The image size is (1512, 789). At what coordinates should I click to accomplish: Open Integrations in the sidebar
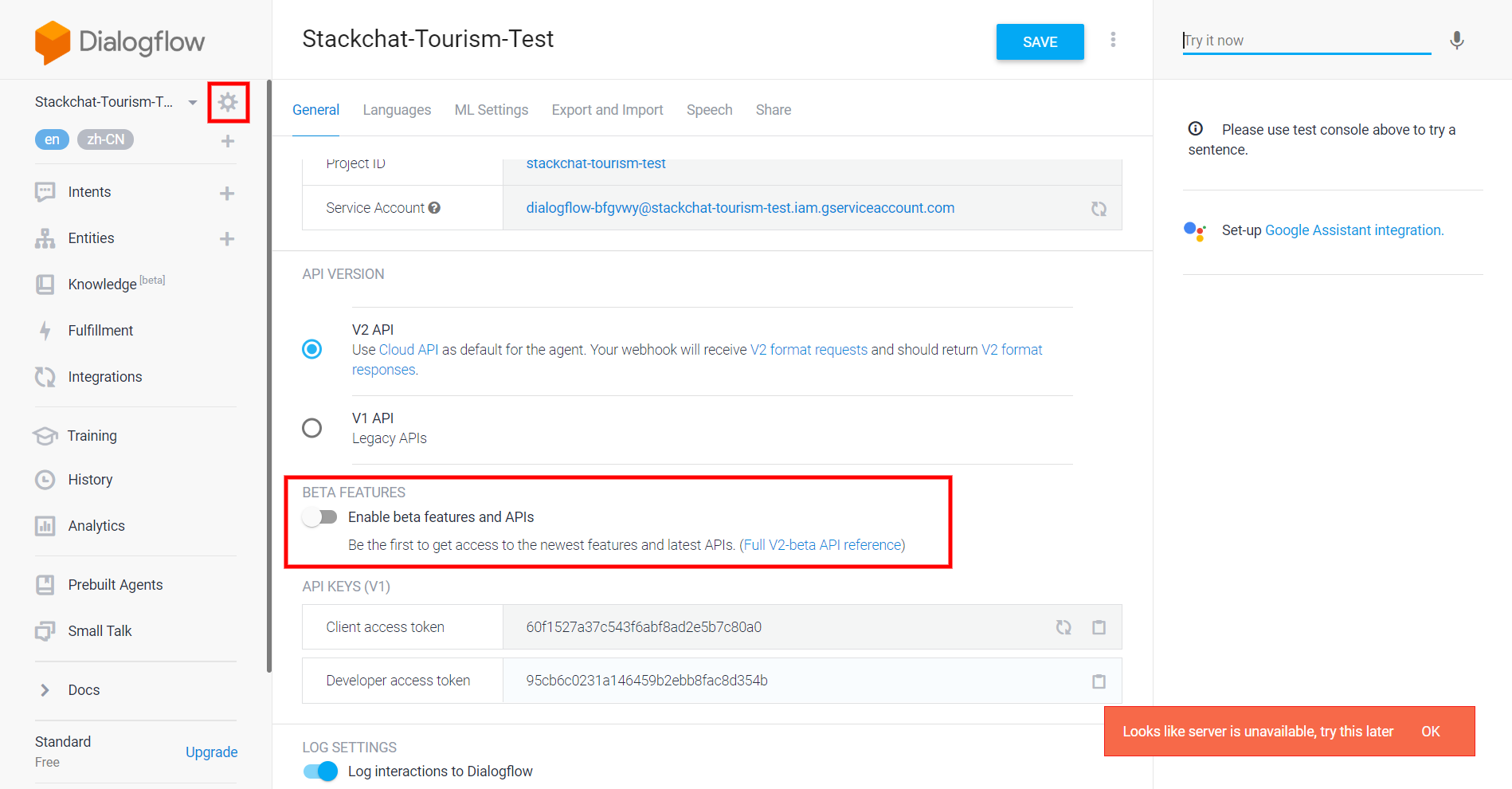pyautogui.click(x=105, y=377)
